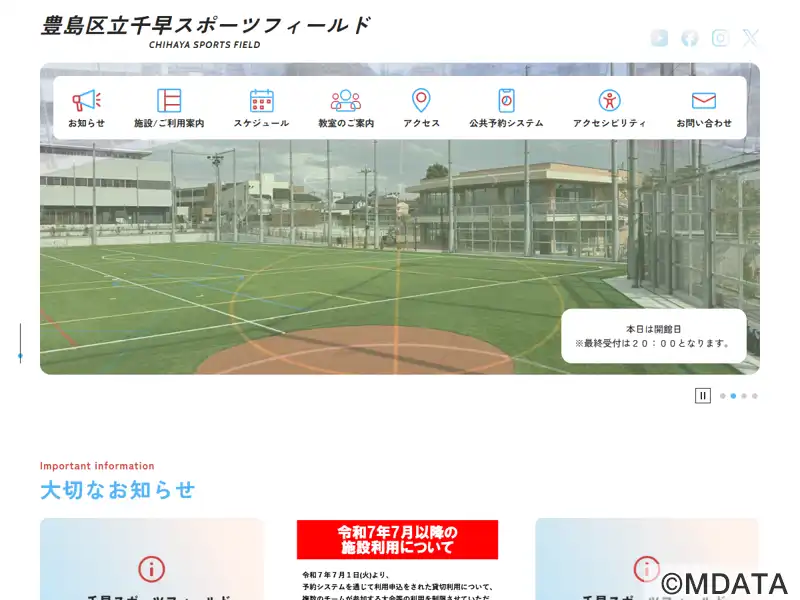Click the smartphone 公共予約システム icon

tap(506, 101)
